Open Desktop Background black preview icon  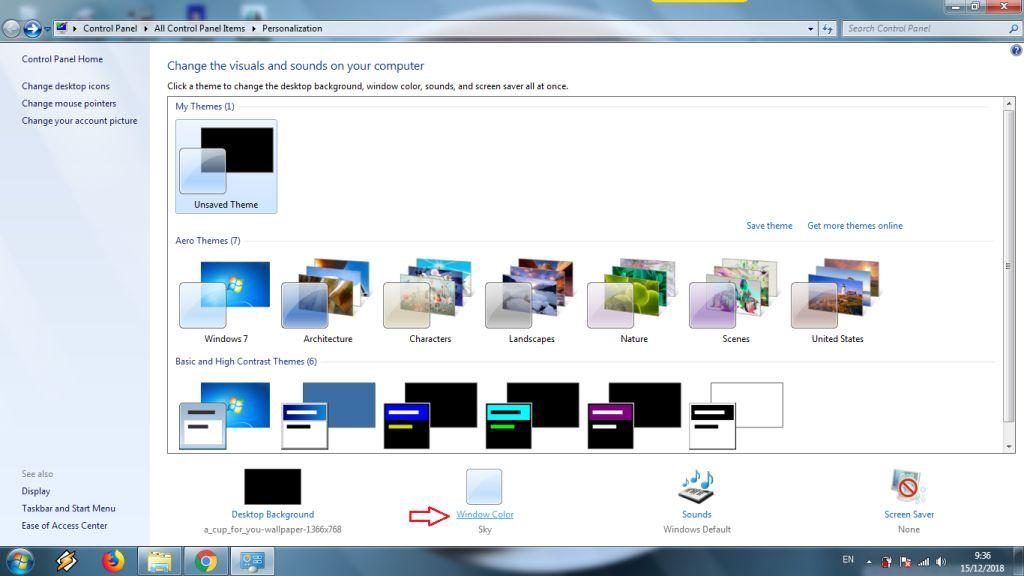pos(272,487)
